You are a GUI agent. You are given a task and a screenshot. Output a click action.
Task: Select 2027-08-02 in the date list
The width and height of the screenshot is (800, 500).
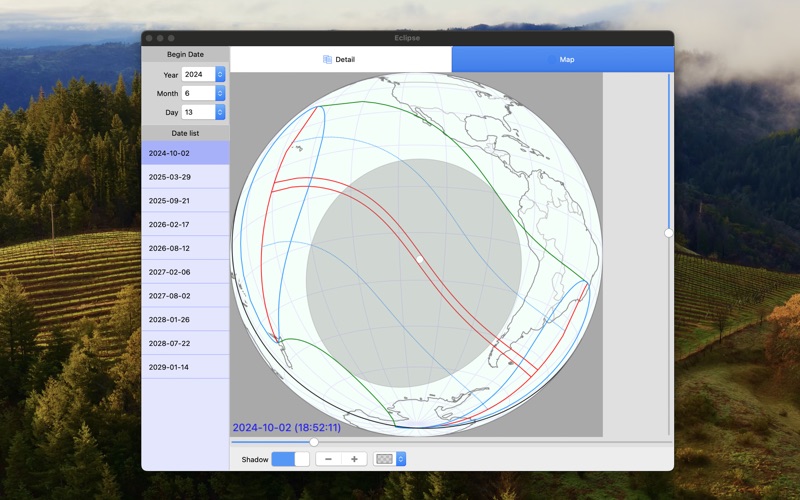coord(185,296)
